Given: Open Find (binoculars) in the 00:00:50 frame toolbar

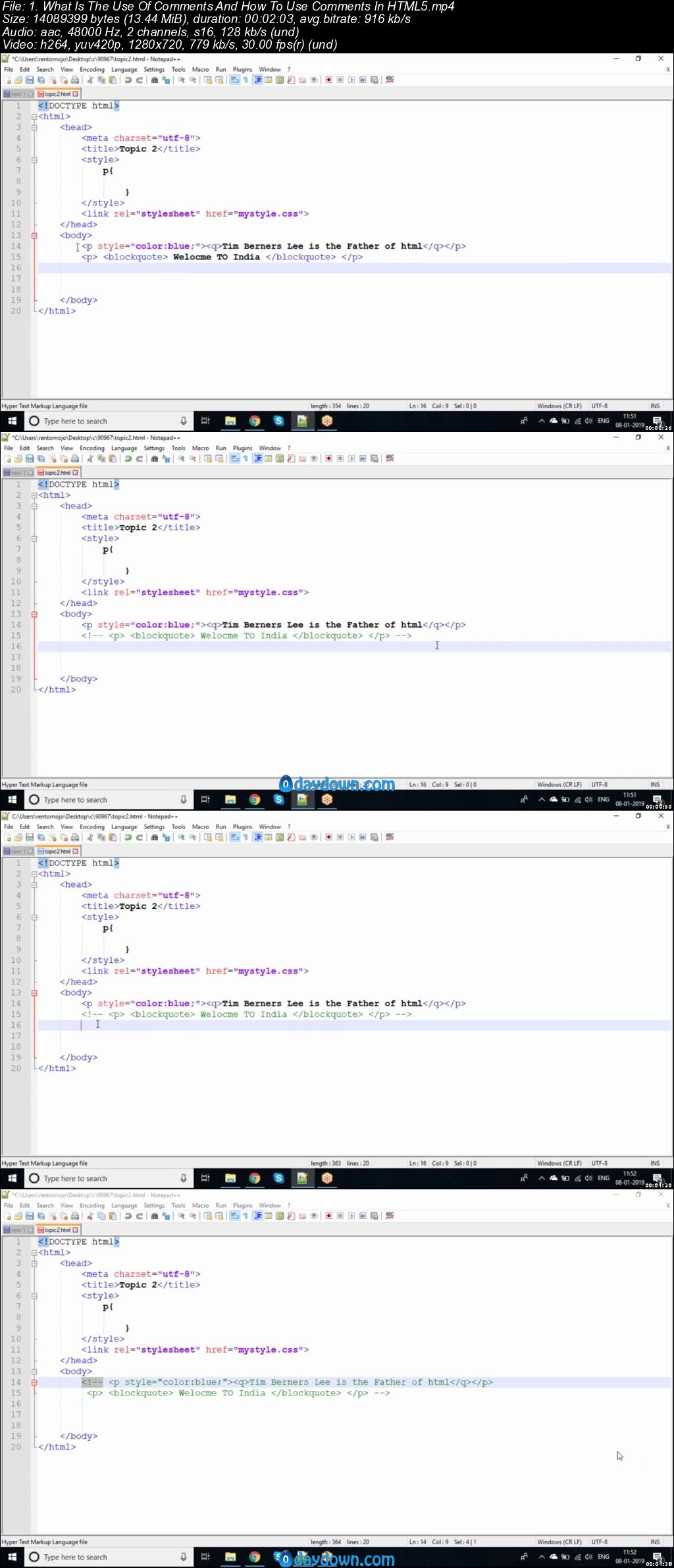Looking at the screenshot, I should click(155, 458).
